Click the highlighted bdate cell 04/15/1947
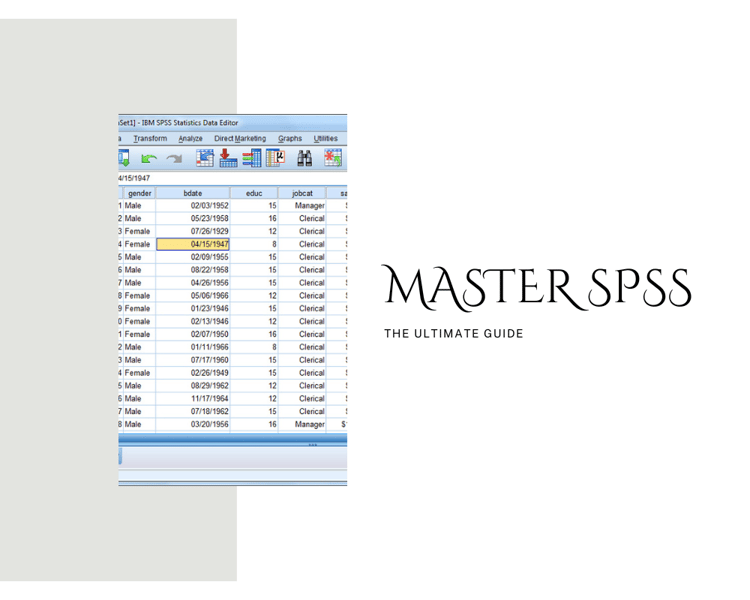Viewport: 750px width, 600px height. click(x=193, y=244)
